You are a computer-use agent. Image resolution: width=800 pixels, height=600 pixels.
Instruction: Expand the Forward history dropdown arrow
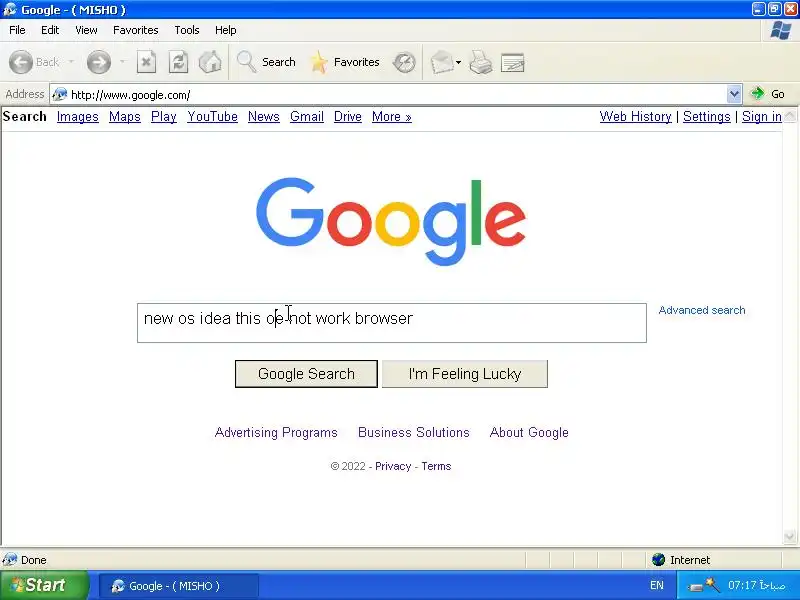[x=122, y=62]
